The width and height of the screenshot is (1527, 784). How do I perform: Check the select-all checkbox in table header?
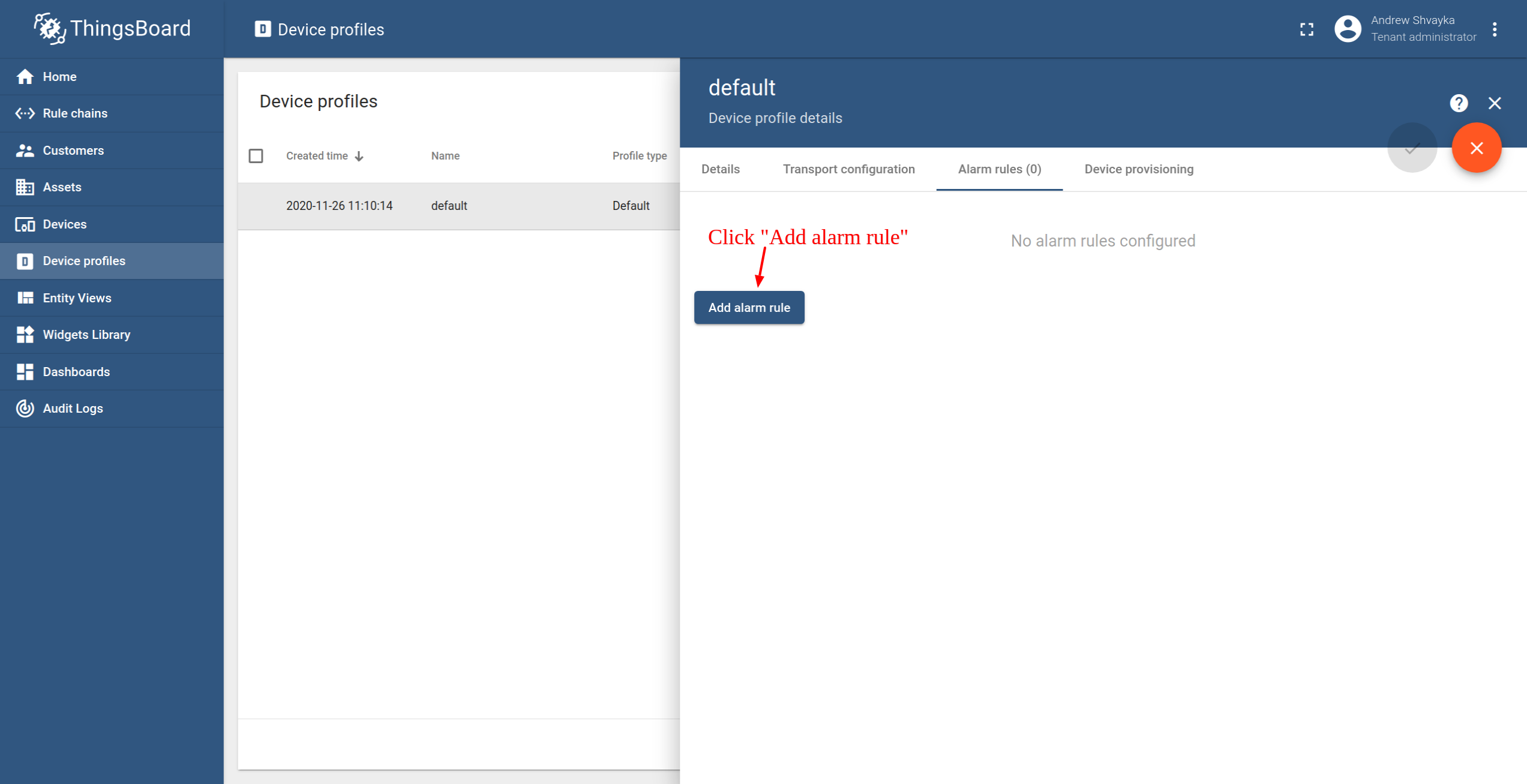[x=256, y=156]
